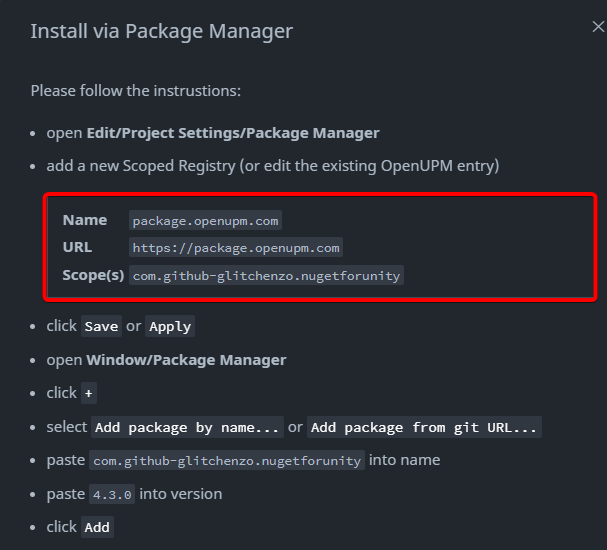Click the 'Add package from git URL...' snippet
The image size is (607, 550).
click(424, 427)
